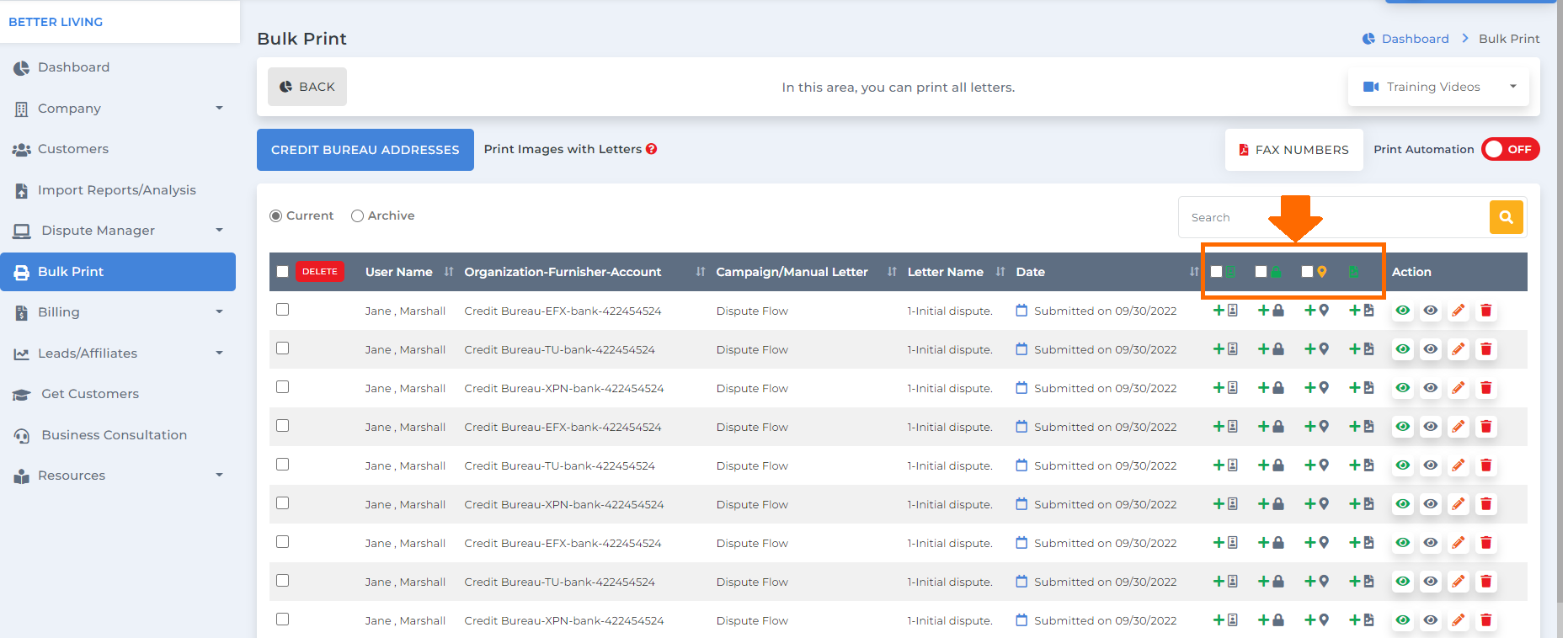Viewport: 1568px width, 638px height.
Task: Click red DELETE button in header
Action: click(x=320, y=272)
